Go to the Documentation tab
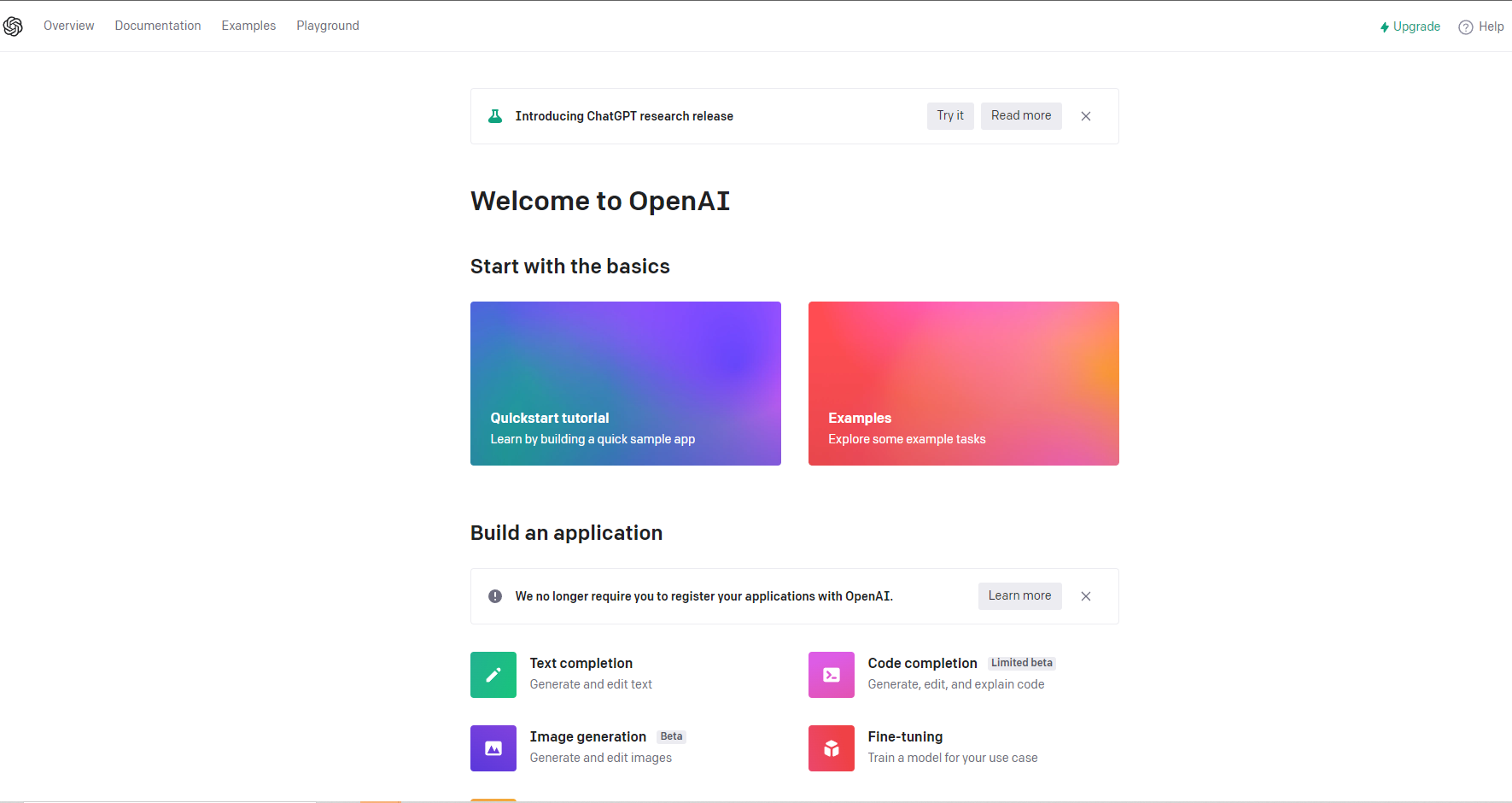The height and width of the screenshot is (803, 1512). tap(158, 26)
